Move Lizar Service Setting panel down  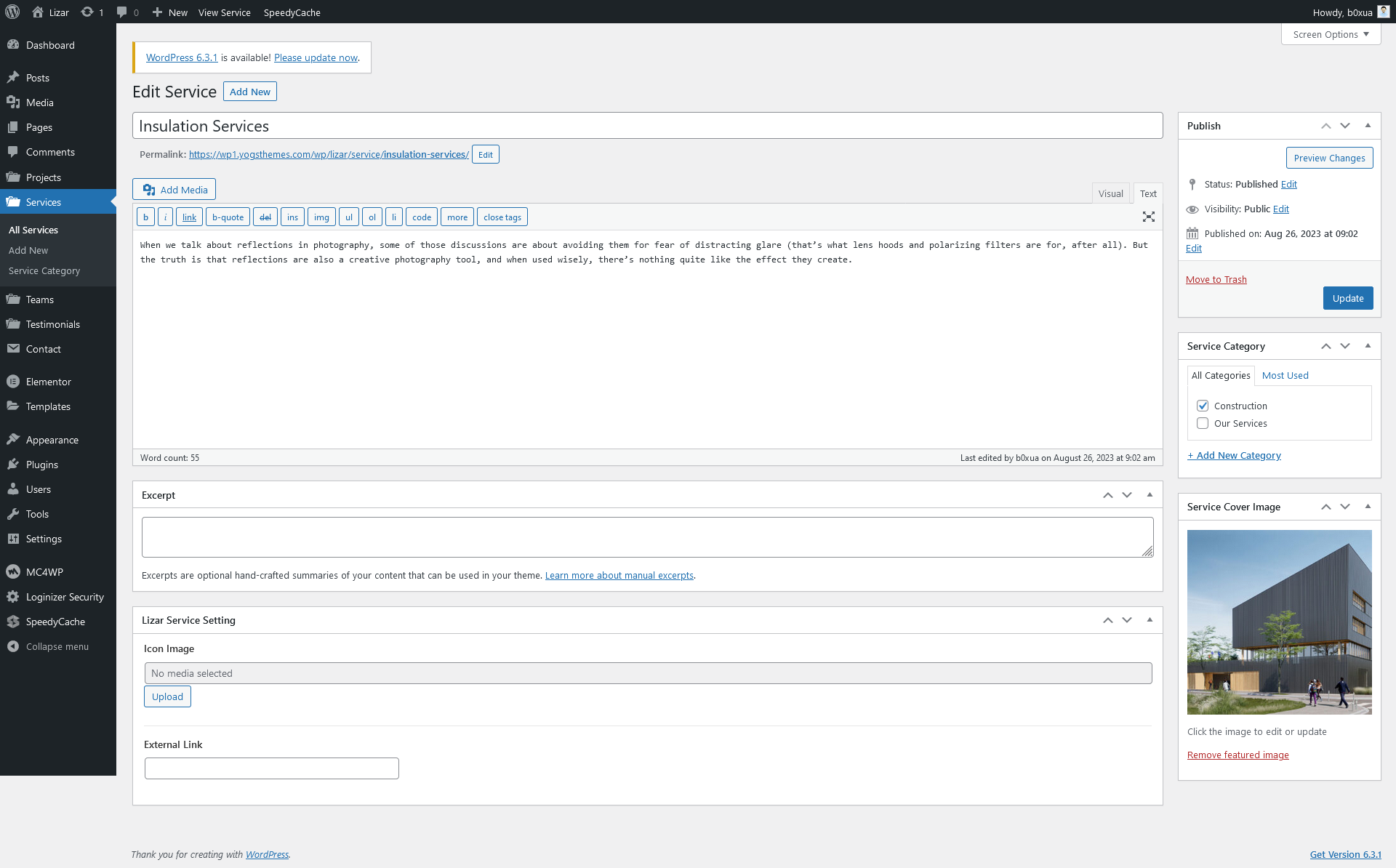[x=1127, y=620]
